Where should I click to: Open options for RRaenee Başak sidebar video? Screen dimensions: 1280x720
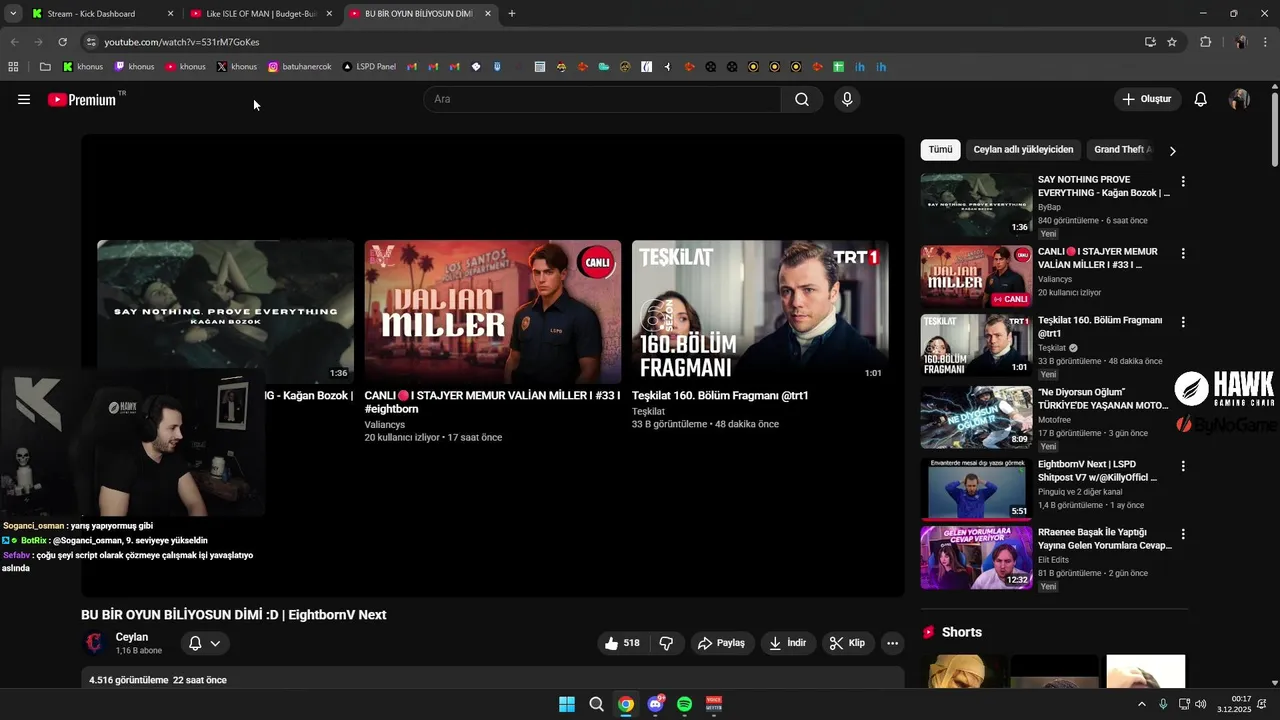pos(1183,534)
